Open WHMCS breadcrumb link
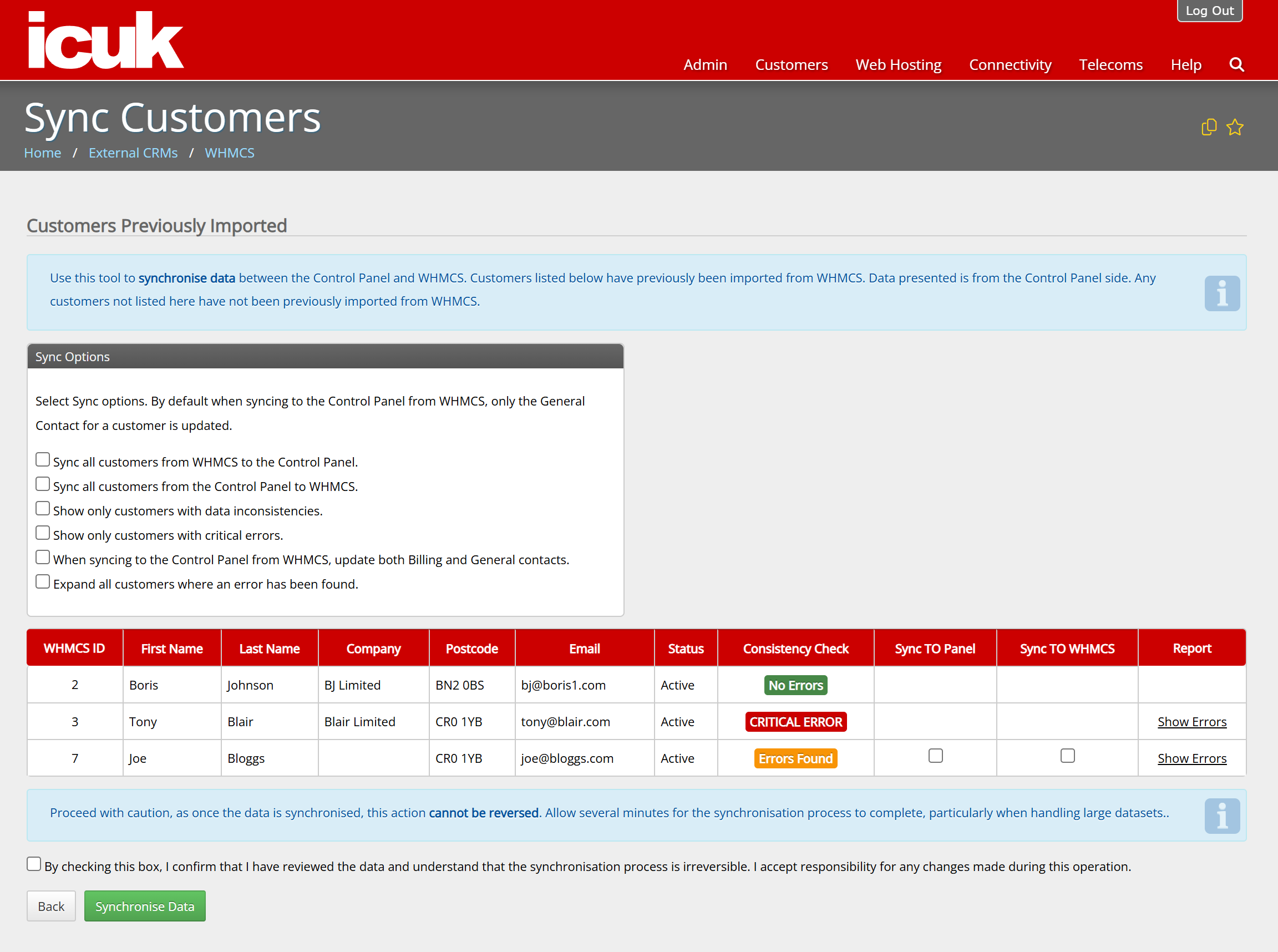Viewport: 1278px width, 952px height. pos(229,153)
